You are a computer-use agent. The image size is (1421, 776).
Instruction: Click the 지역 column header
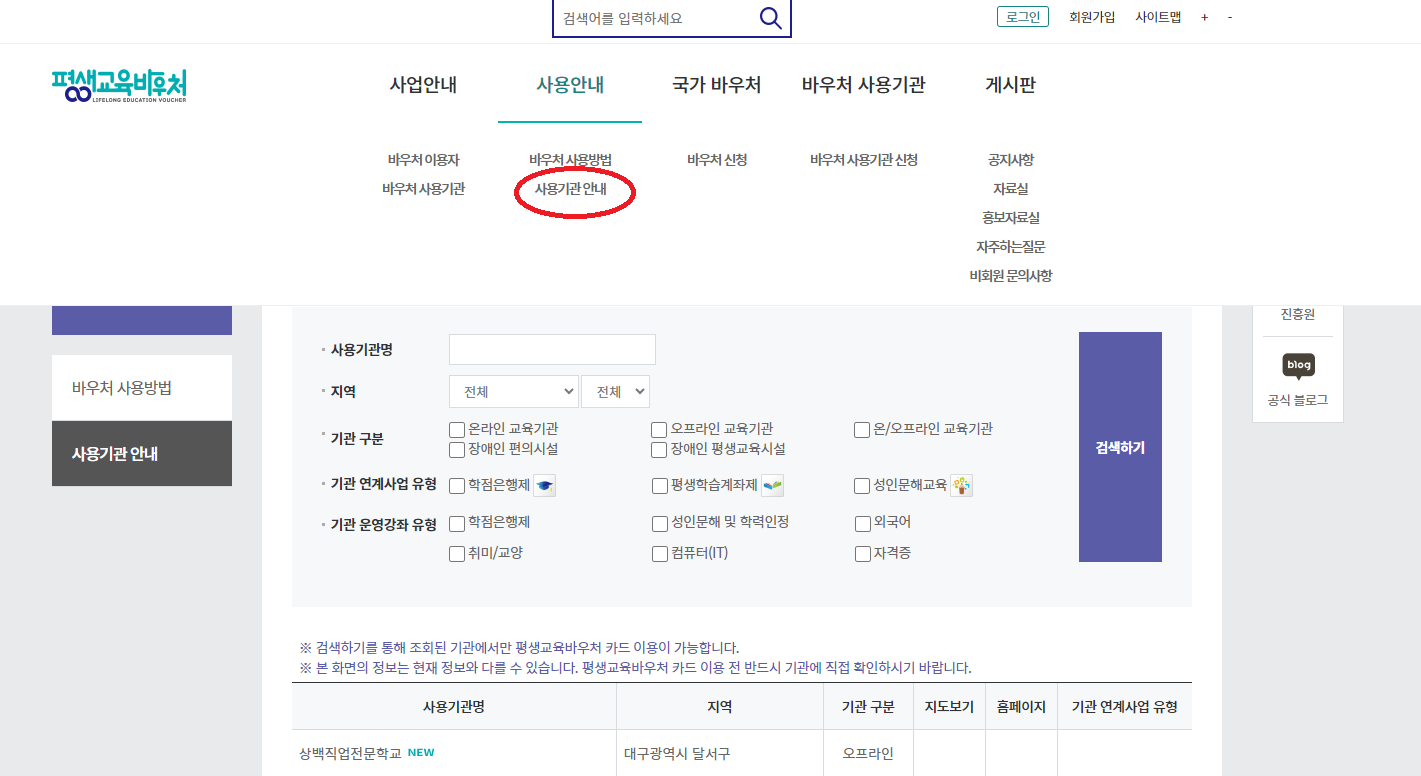[719, 707]
